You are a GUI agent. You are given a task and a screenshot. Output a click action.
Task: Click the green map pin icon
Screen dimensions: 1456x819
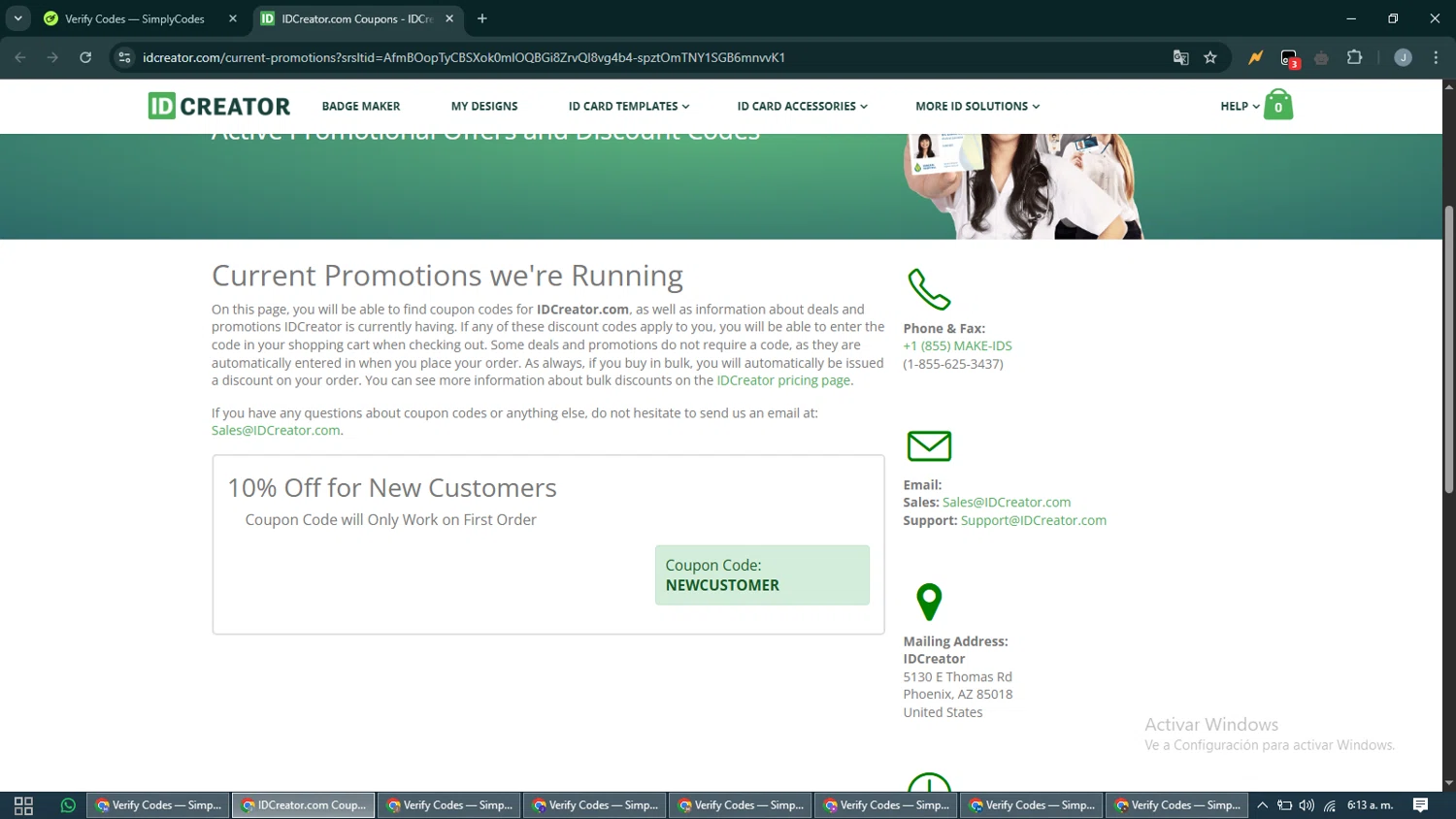point(929,602)
